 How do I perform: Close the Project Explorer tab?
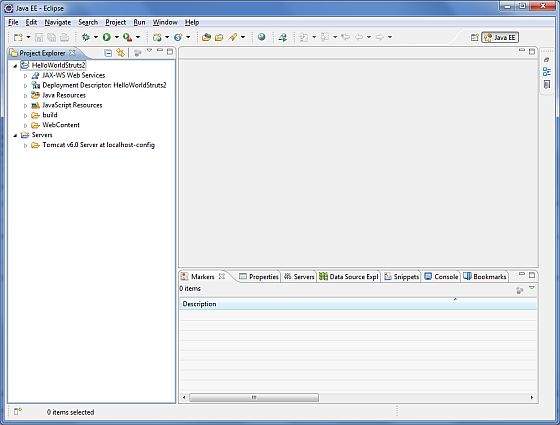pyautogui.click(x=72, y=53)
